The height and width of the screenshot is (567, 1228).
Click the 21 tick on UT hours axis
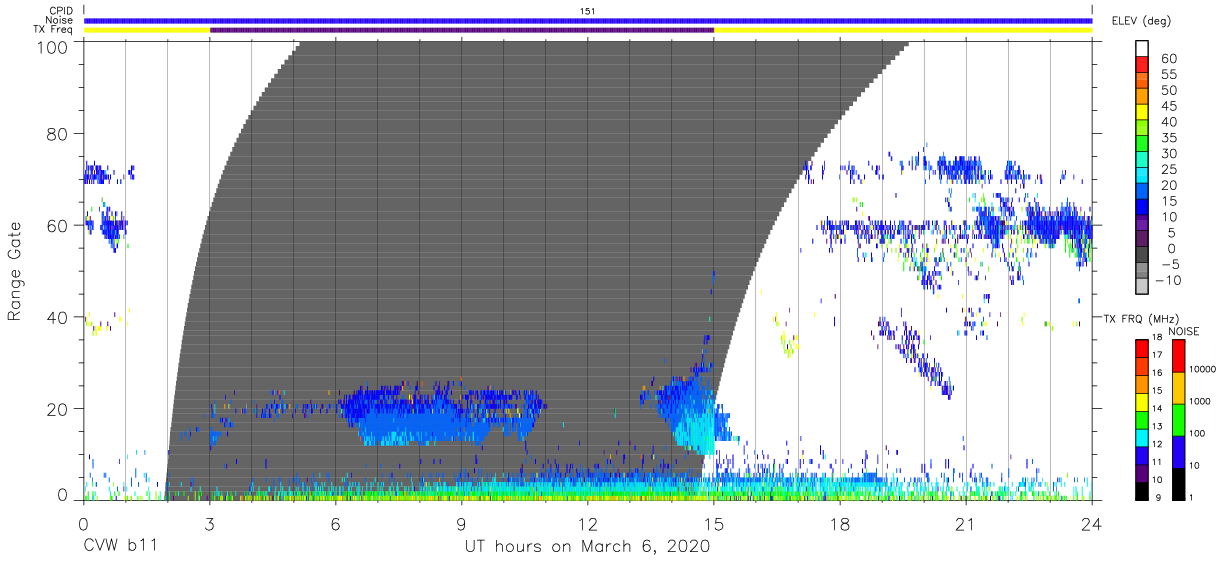click(x=966, y=523)
